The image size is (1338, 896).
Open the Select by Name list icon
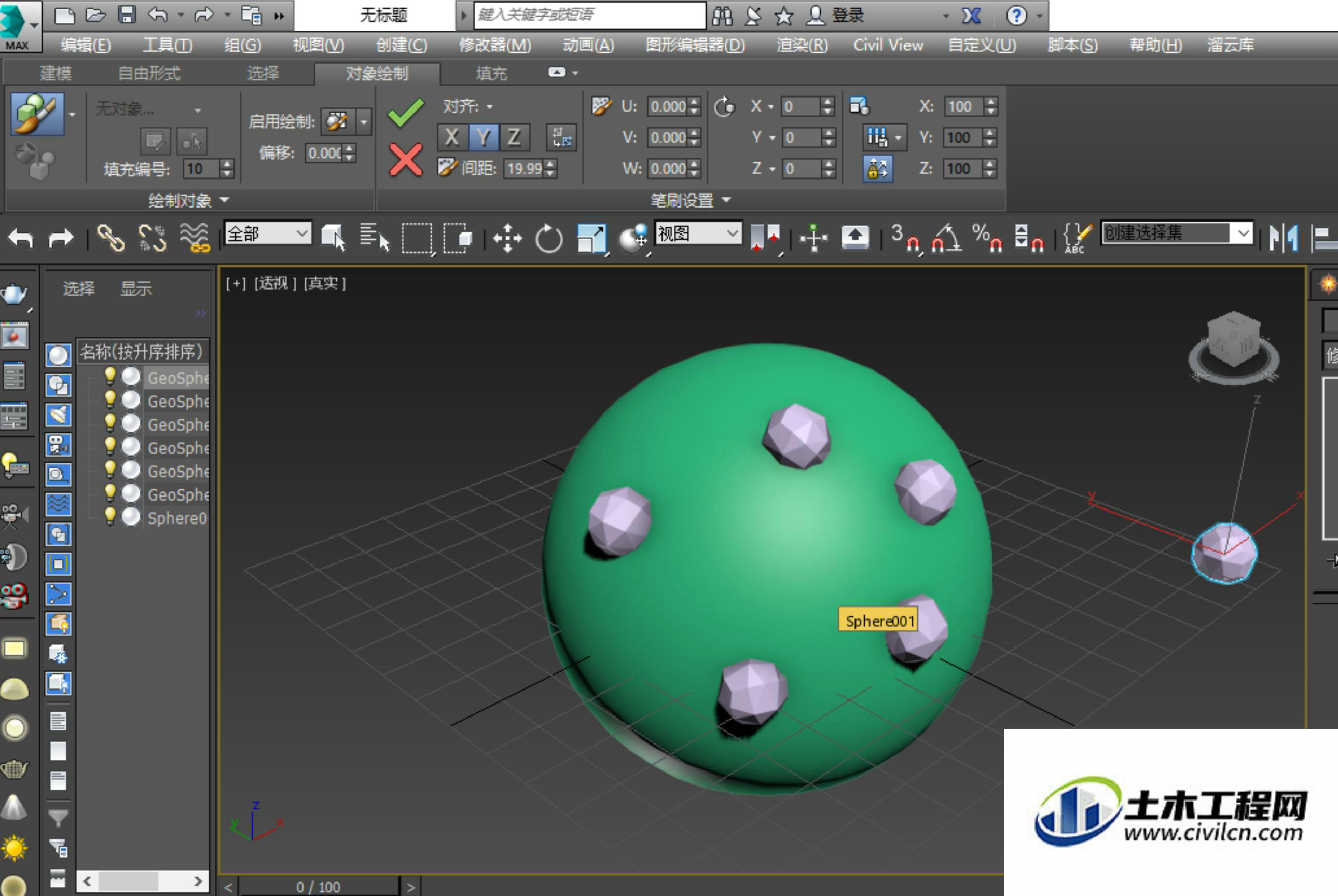[x=375, y=237]
